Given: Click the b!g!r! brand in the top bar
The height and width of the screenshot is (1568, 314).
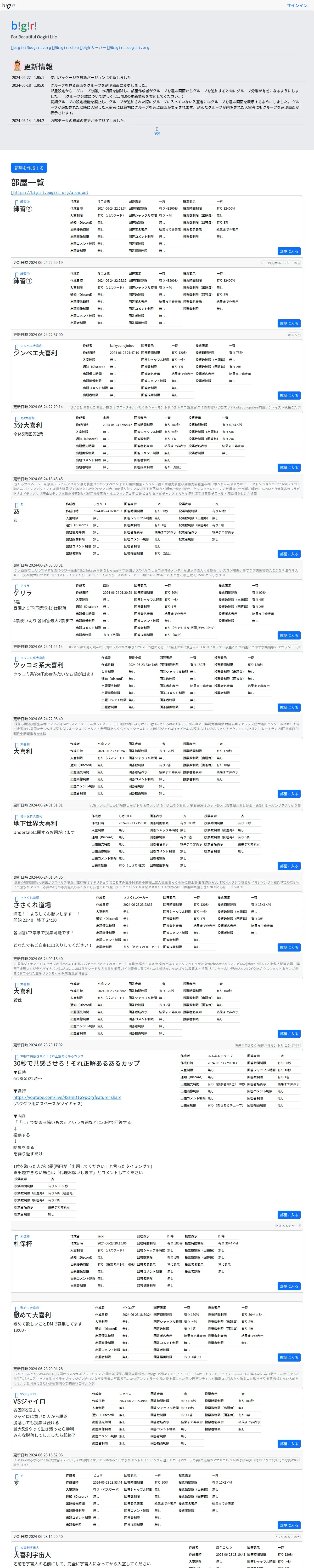Looking at the screenshot, I should (x=9, y=5).
